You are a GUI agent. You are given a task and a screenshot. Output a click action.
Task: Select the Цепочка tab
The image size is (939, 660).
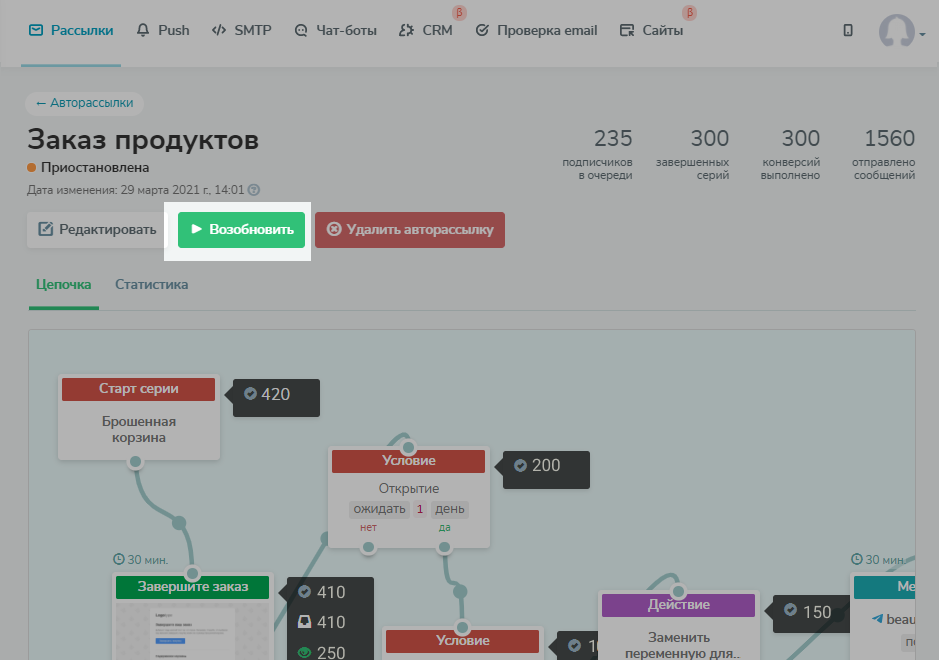(x=63, y=284)
